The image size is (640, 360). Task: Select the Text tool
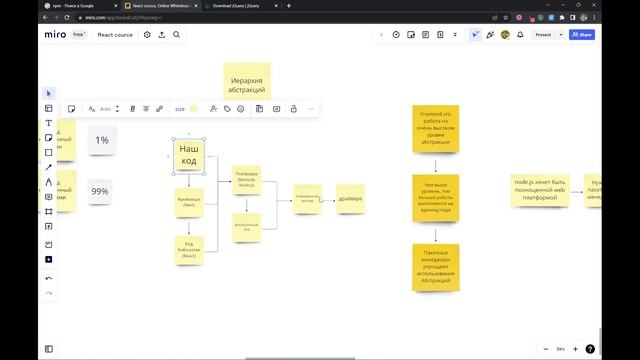click(49, 123)
